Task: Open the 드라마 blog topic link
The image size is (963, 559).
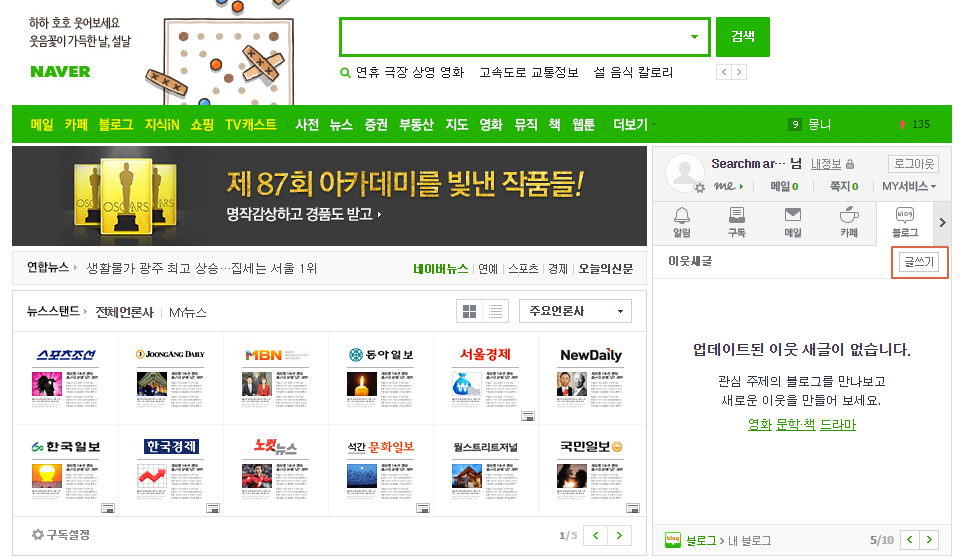Action: click(x=838, y=424)
